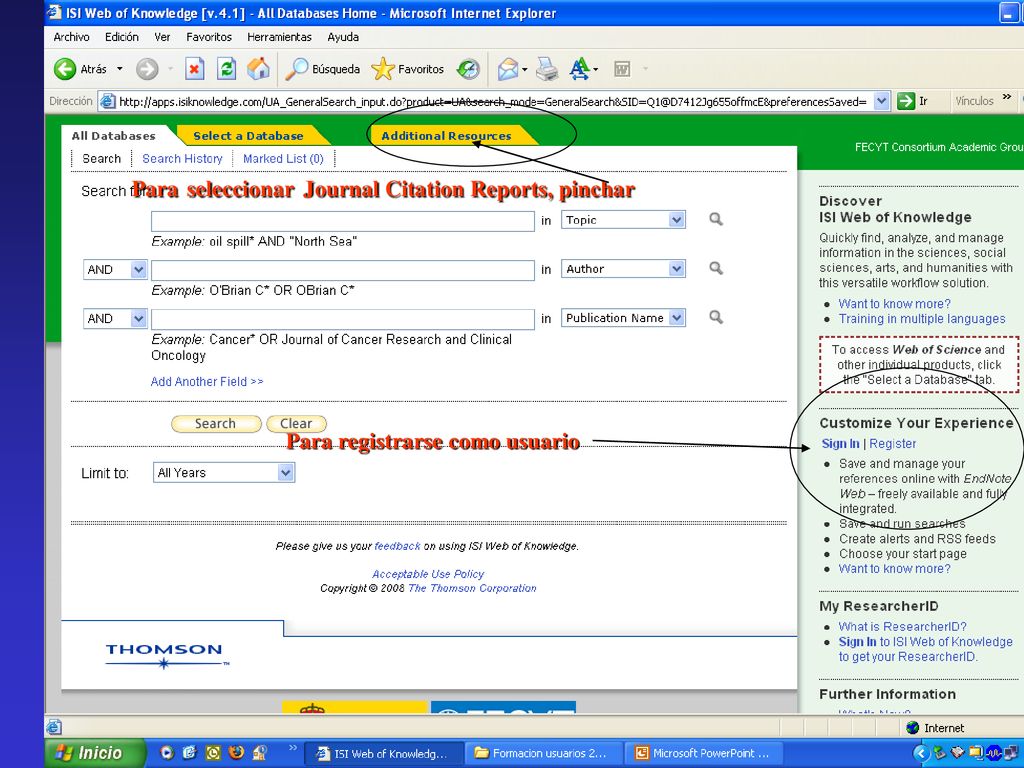Expand the Mail icon dropdown arrow
The height and width of the screenshot is (768, 1024).
(x=524, y=69)
